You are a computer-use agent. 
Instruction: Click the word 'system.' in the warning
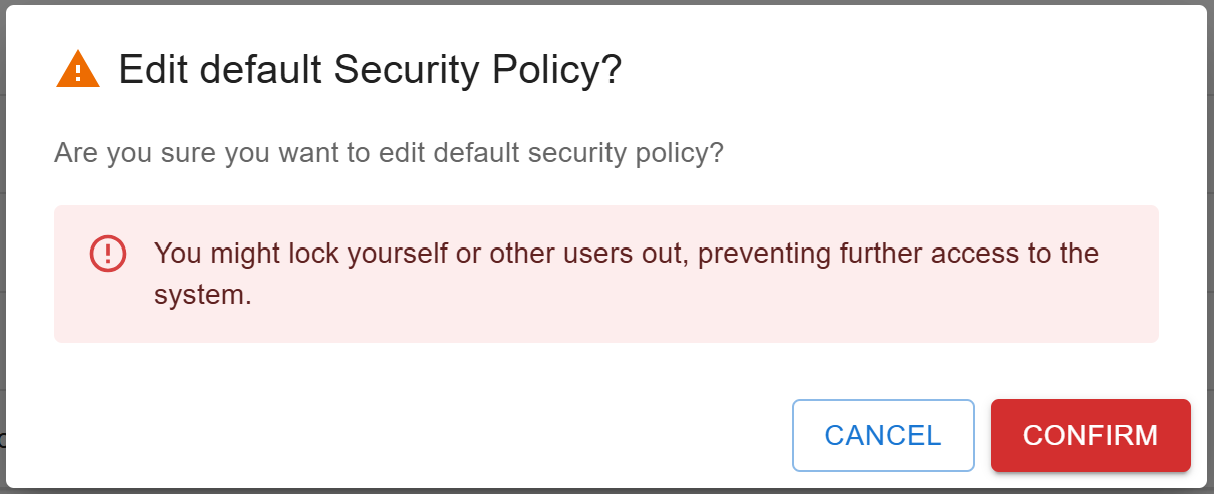click(x=202, y=295)
